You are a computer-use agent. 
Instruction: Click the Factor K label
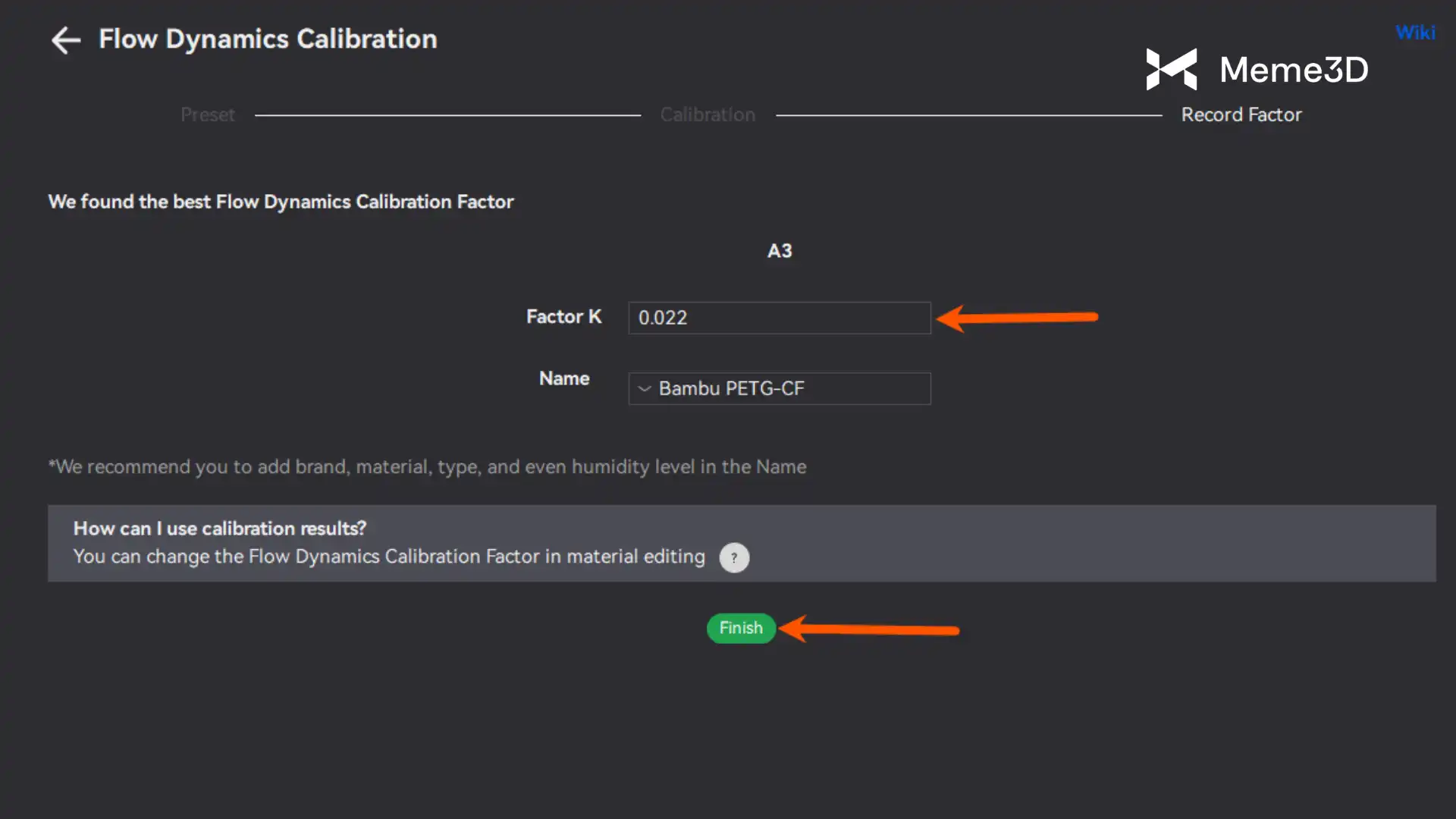[x=563, y=316]
